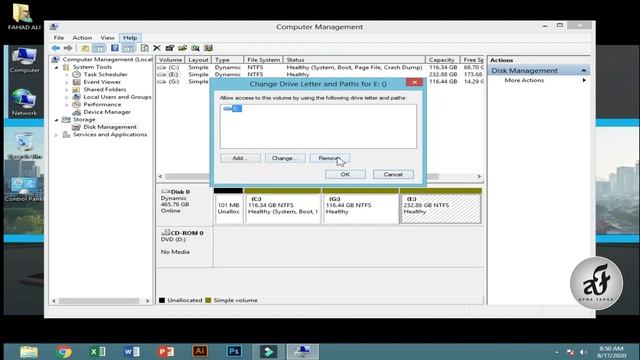Screen dimensions: 640x360
Task: Open Word from the taskbar
Action: (131, 351)
